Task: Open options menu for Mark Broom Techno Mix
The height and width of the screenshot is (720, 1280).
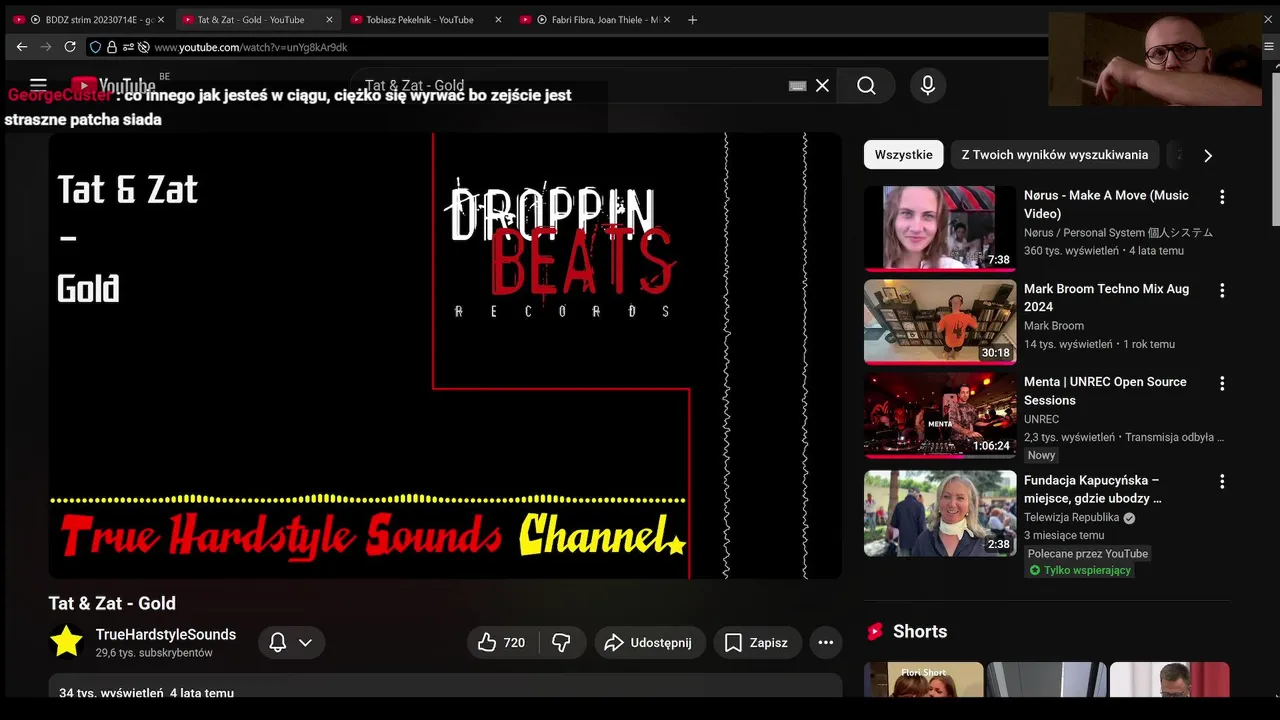Action: (x=1221, y=290)
